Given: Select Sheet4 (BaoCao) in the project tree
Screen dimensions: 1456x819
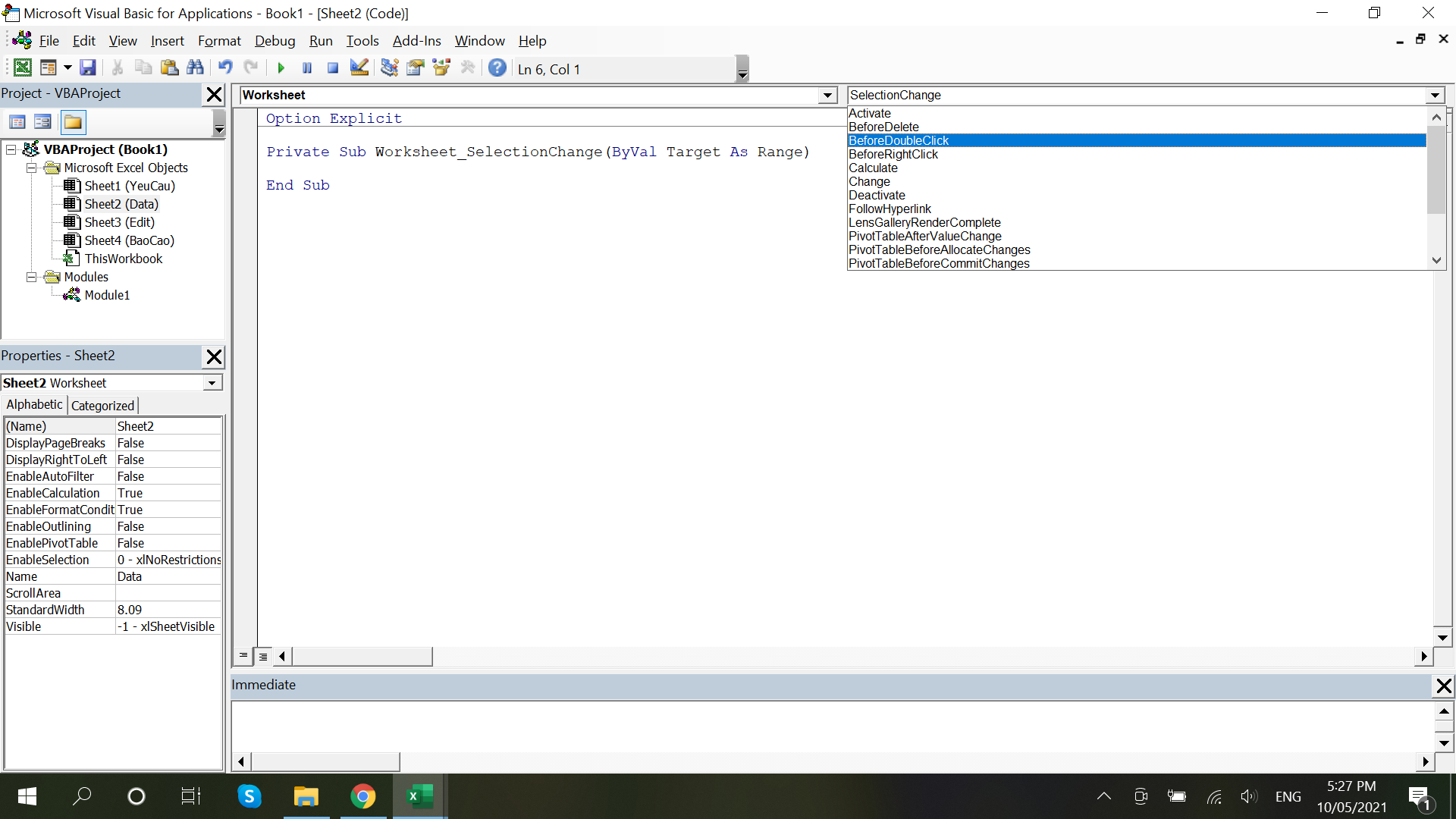Looking at the screenshot, I should tap(130, 240).
